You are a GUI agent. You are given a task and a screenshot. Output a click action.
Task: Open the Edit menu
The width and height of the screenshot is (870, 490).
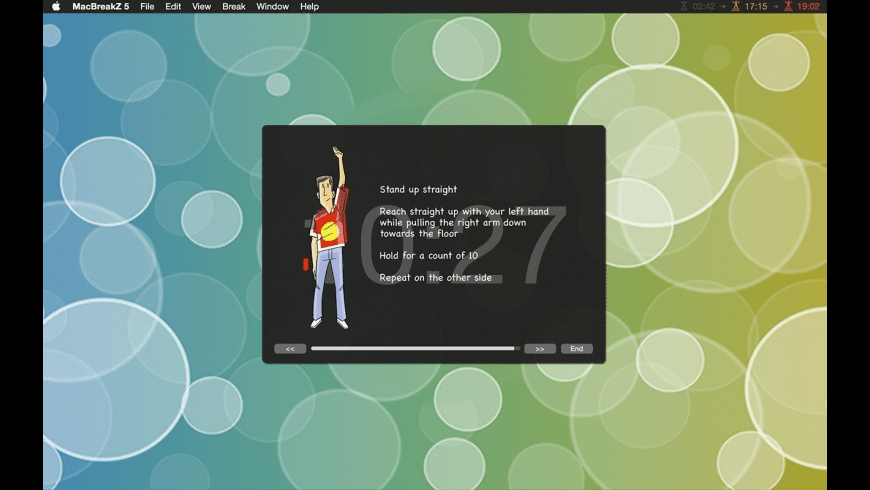pos(173,7)
